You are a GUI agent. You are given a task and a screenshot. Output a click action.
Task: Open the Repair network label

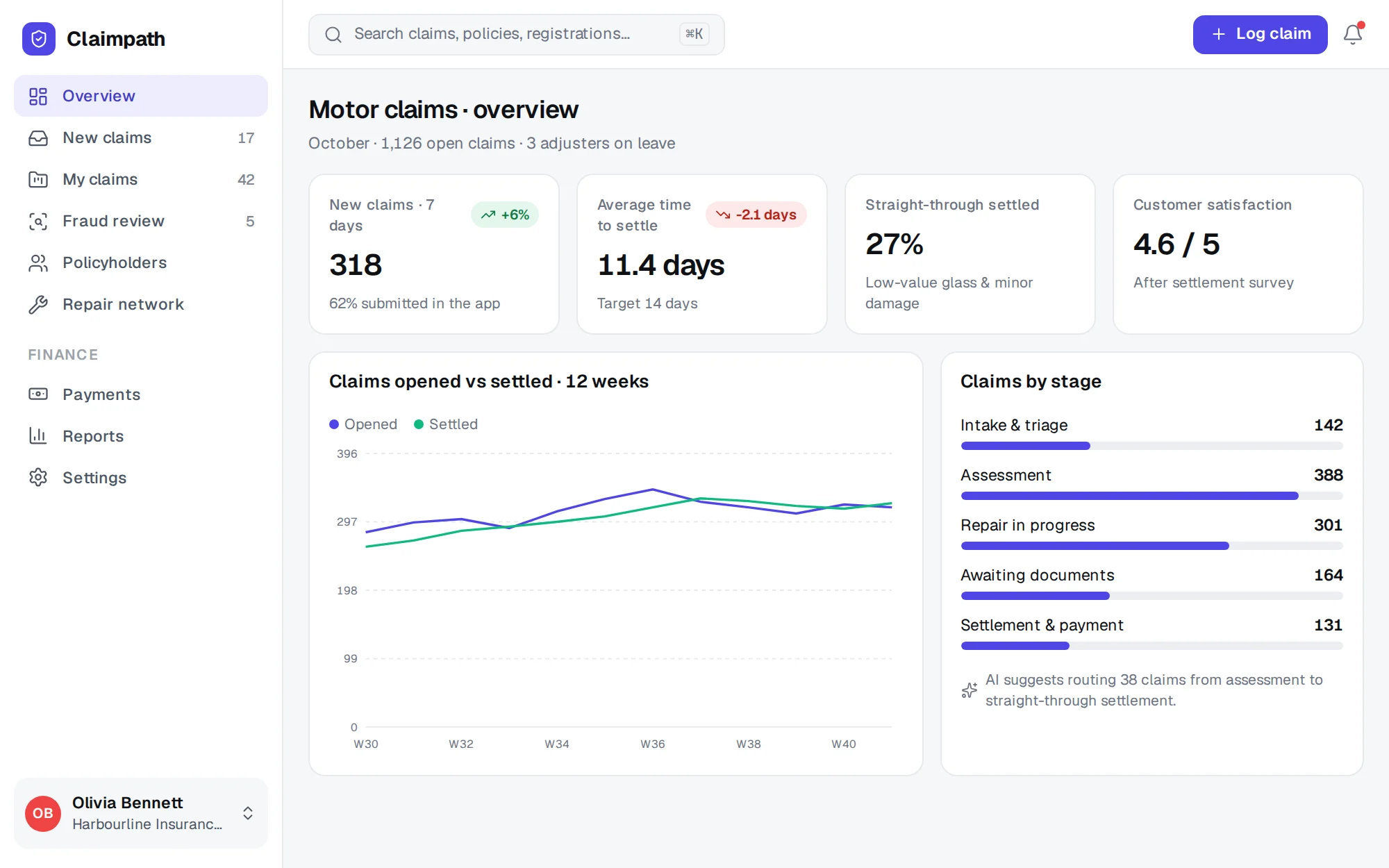coord(123,304)
